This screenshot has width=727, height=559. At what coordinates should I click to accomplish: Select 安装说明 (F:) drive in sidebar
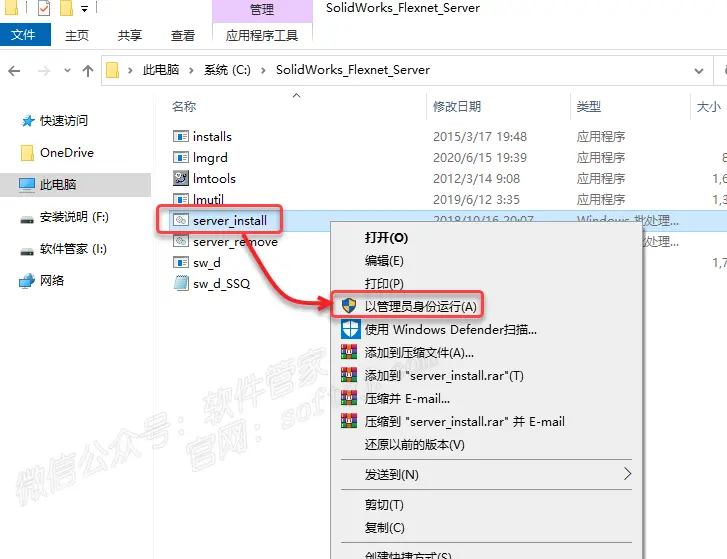74,216
